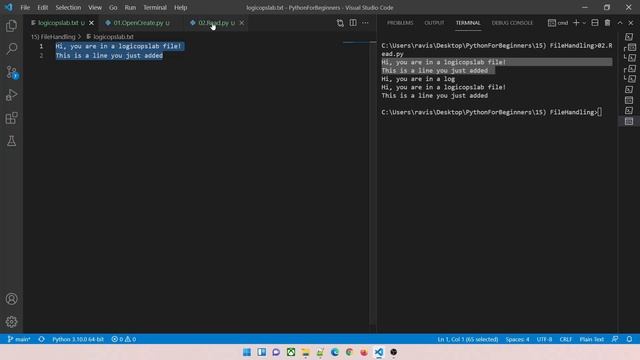640x360 pixels.
Task: Select the first terminal in the terminal list
Action: pyautogui.click(x=629, y=37)
